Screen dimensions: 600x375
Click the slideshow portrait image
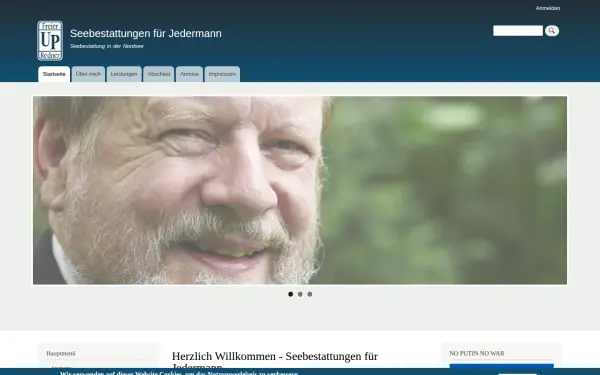pyautogui.click(x=300, y=190)
